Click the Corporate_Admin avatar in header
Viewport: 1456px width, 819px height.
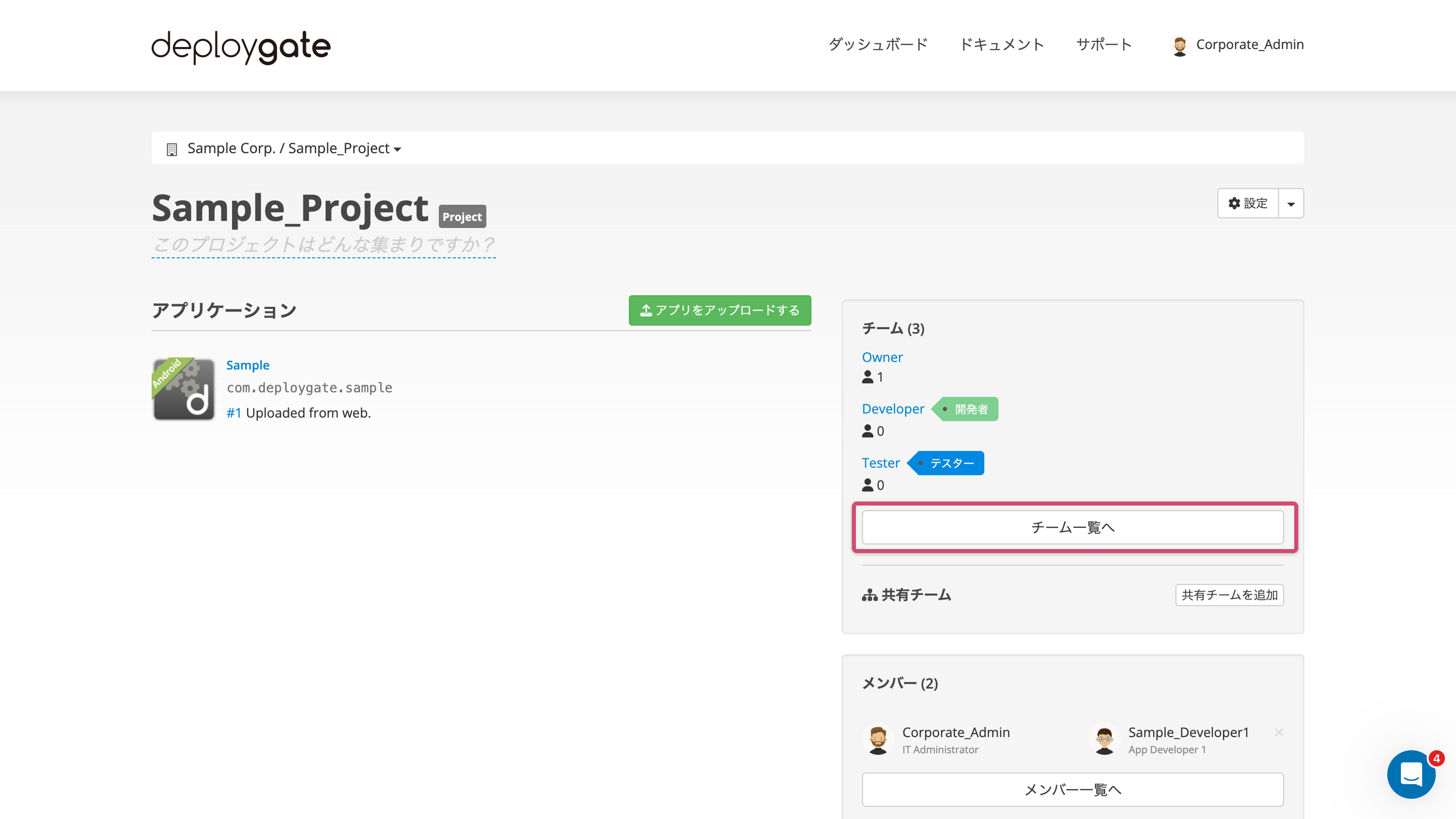coord(1179,45)
